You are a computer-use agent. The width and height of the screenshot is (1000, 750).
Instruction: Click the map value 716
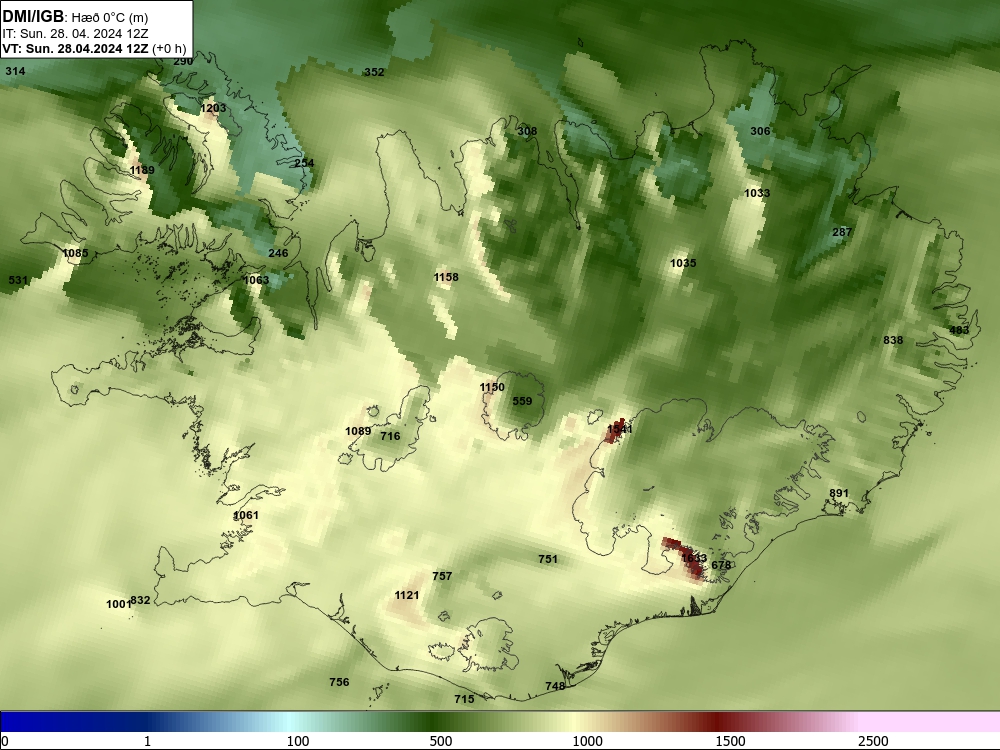pyautogui.click(x=390, y=437)
